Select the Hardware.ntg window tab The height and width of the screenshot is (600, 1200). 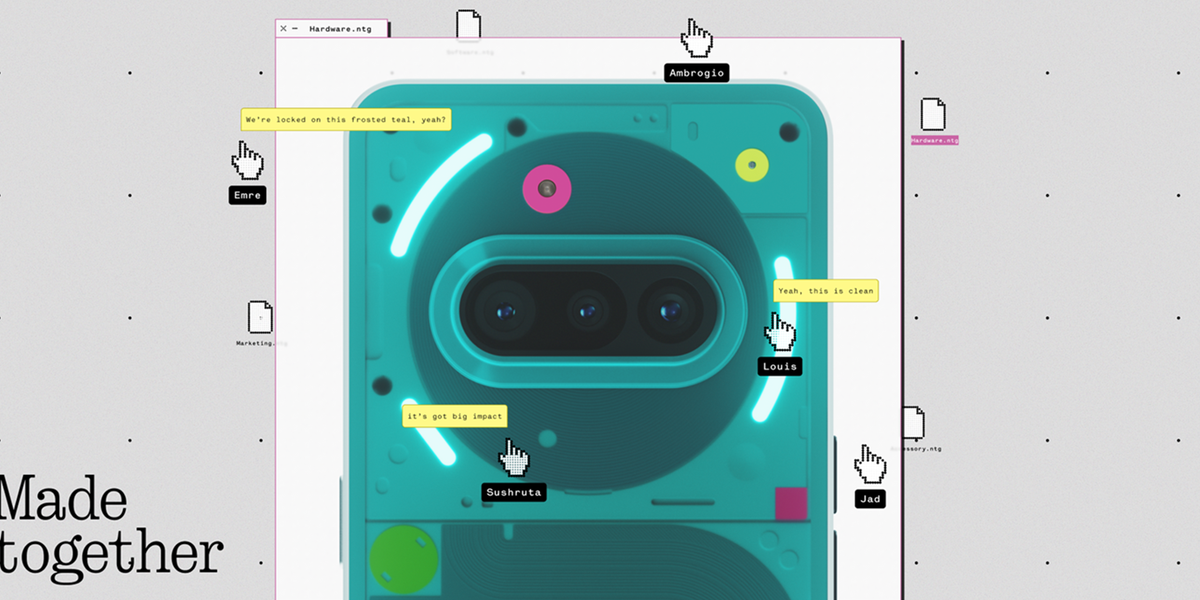click(x=340, y=29)
